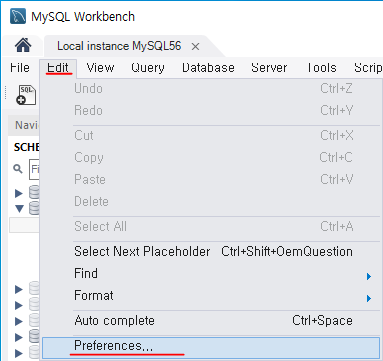Open the File menu

(20, 68)
